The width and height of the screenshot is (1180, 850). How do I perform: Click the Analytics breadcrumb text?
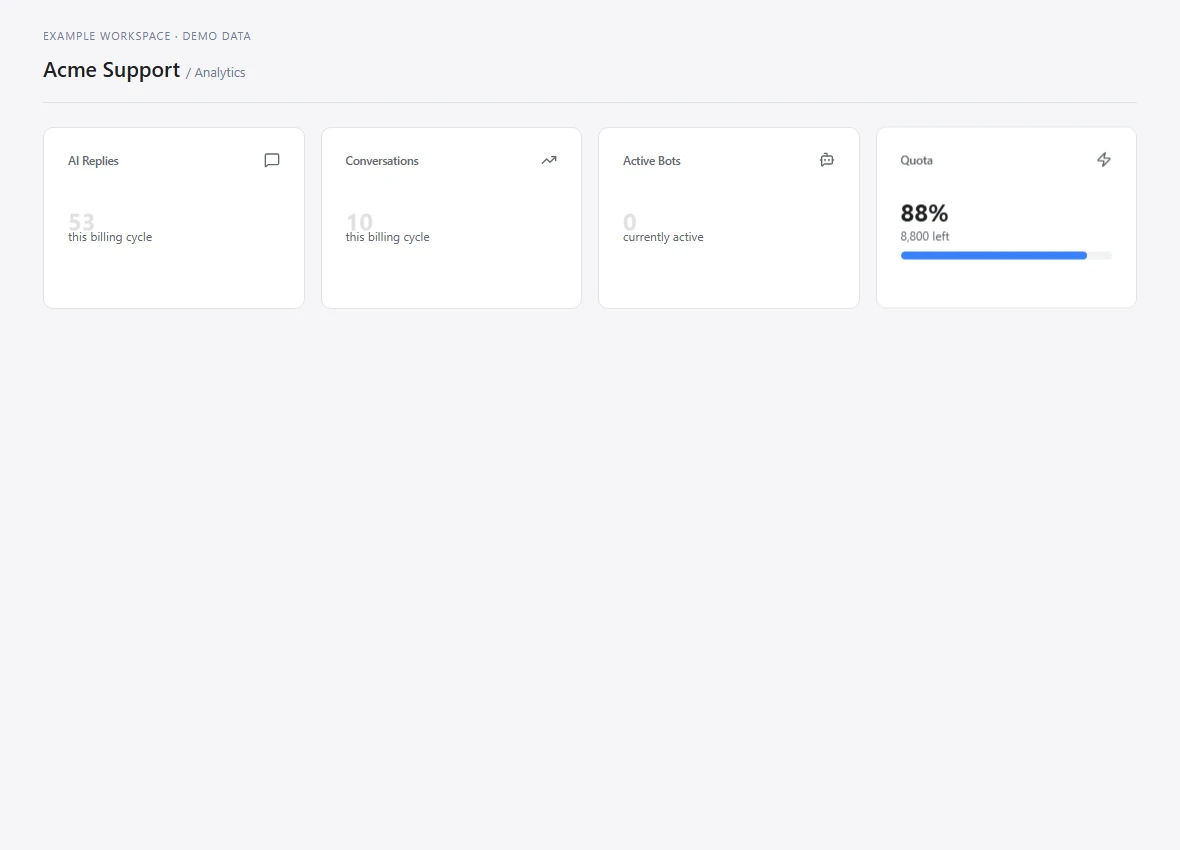(x=220, y=73)
